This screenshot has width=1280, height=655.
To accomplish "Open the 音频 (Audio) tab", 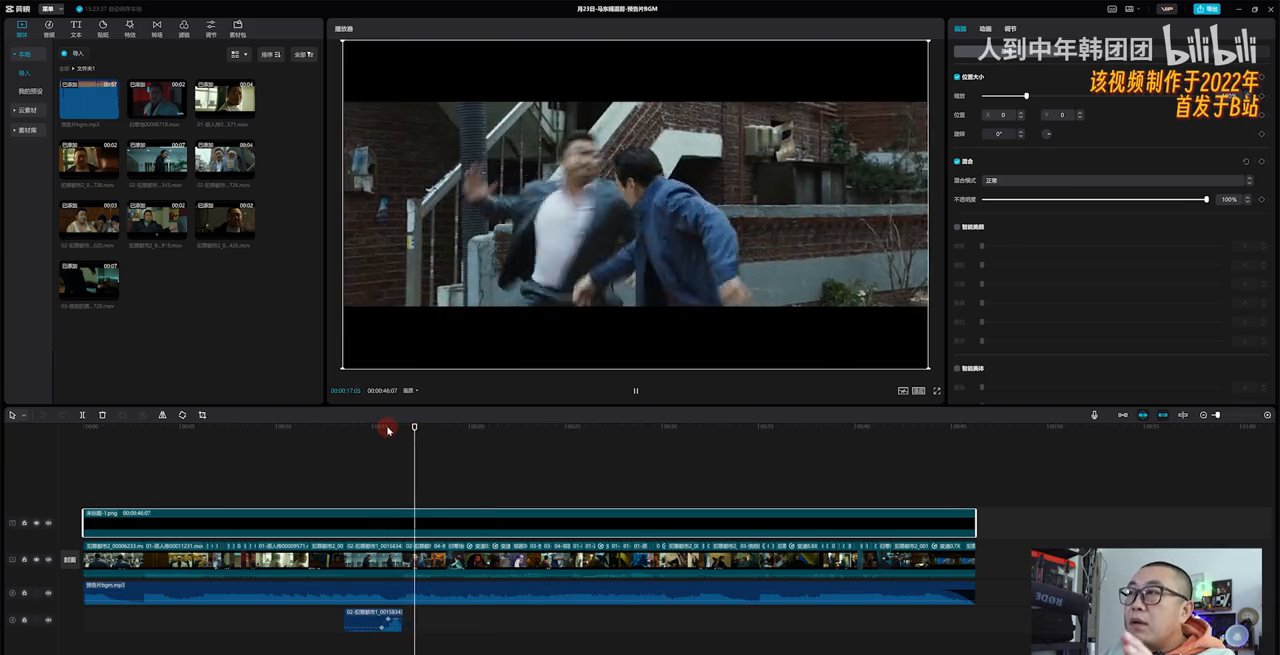I will [x=49, y=28].
